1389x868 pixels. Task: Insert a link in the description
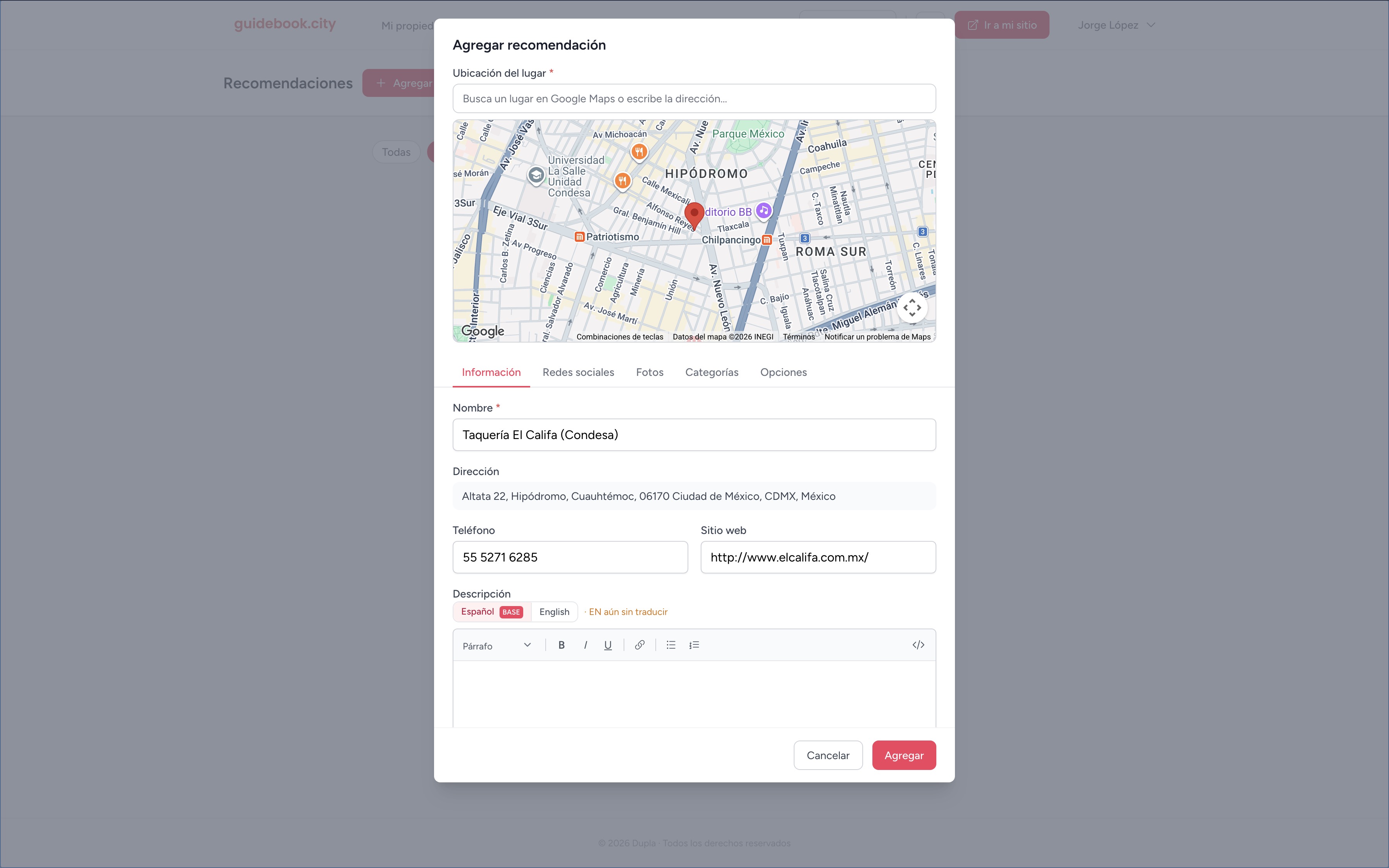tap(639, 645)
